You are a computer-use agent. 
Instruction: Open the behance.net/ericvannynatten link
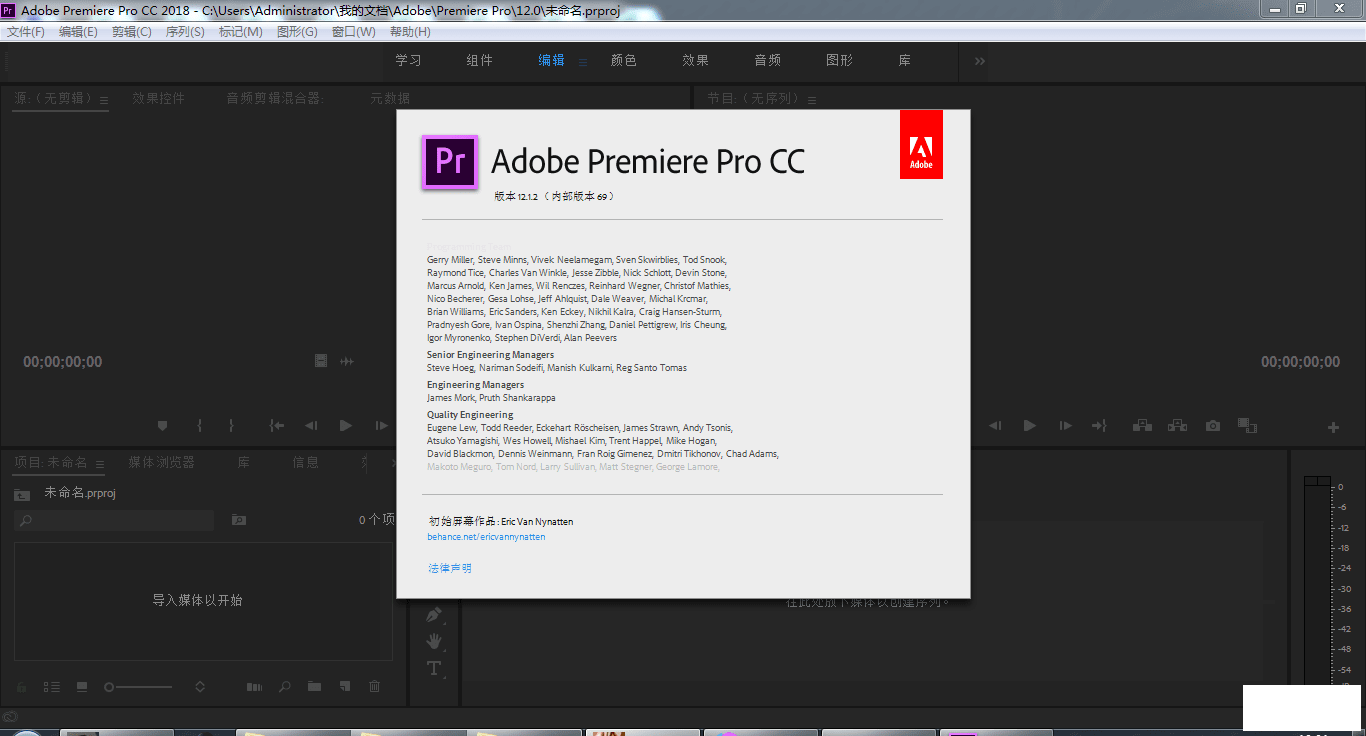pos(486,537)
